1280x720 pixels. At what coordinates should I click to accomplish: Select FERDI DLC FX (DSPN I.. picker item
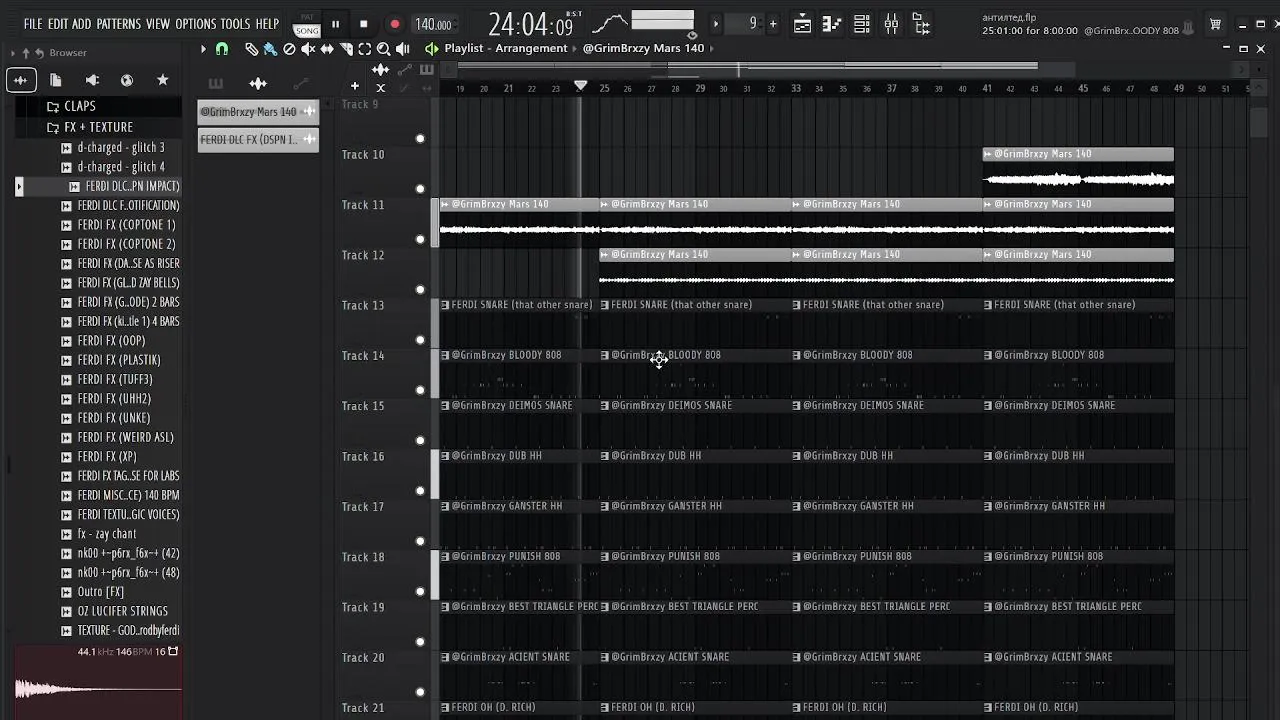258,140
